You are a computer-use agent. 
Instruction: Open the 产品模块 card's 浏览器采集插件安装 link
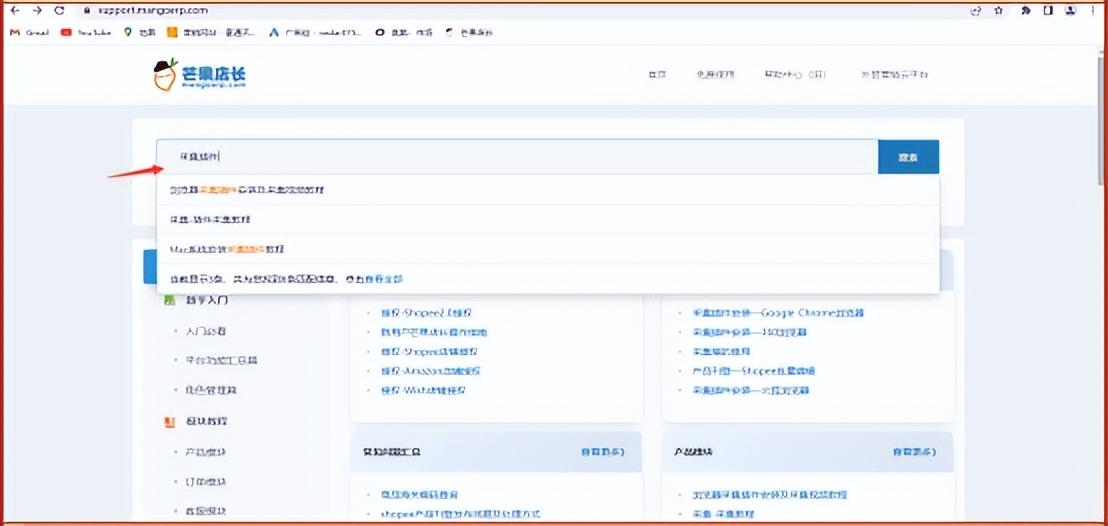770,495
